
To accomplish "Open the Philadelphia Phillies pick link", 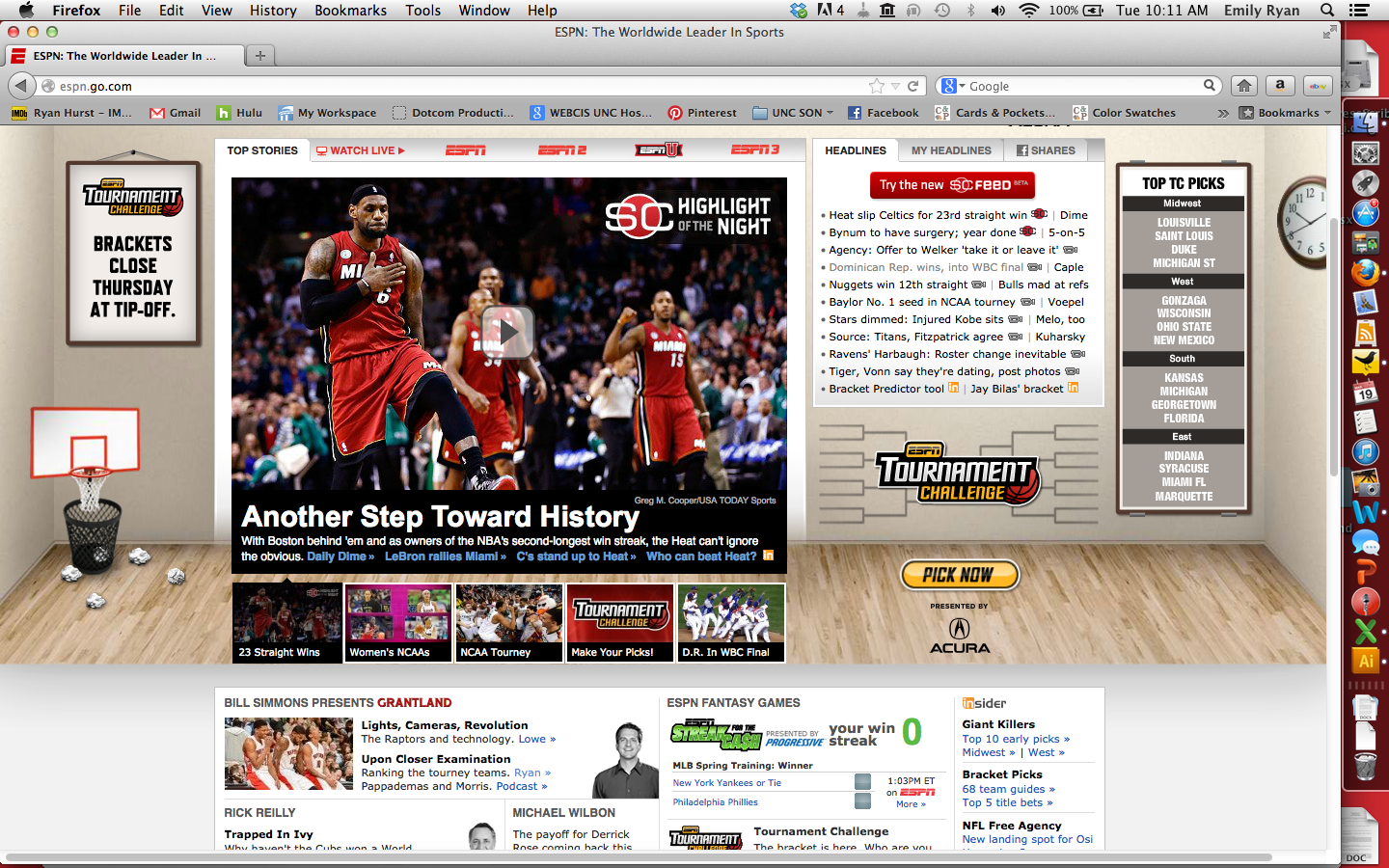I will point(715,802).
